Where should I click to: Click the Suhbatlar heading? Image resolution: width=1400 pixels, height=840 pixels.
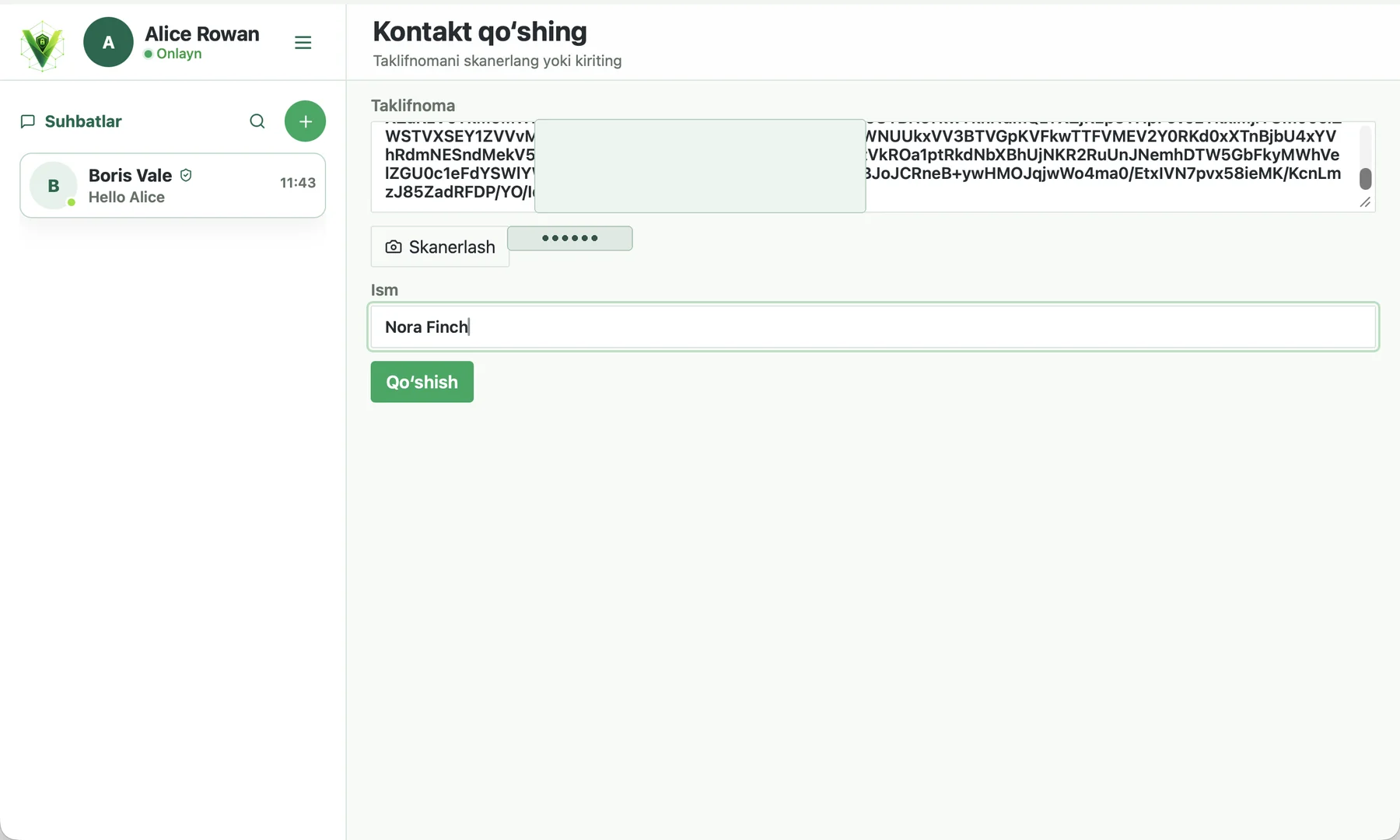tap(83, 121)
